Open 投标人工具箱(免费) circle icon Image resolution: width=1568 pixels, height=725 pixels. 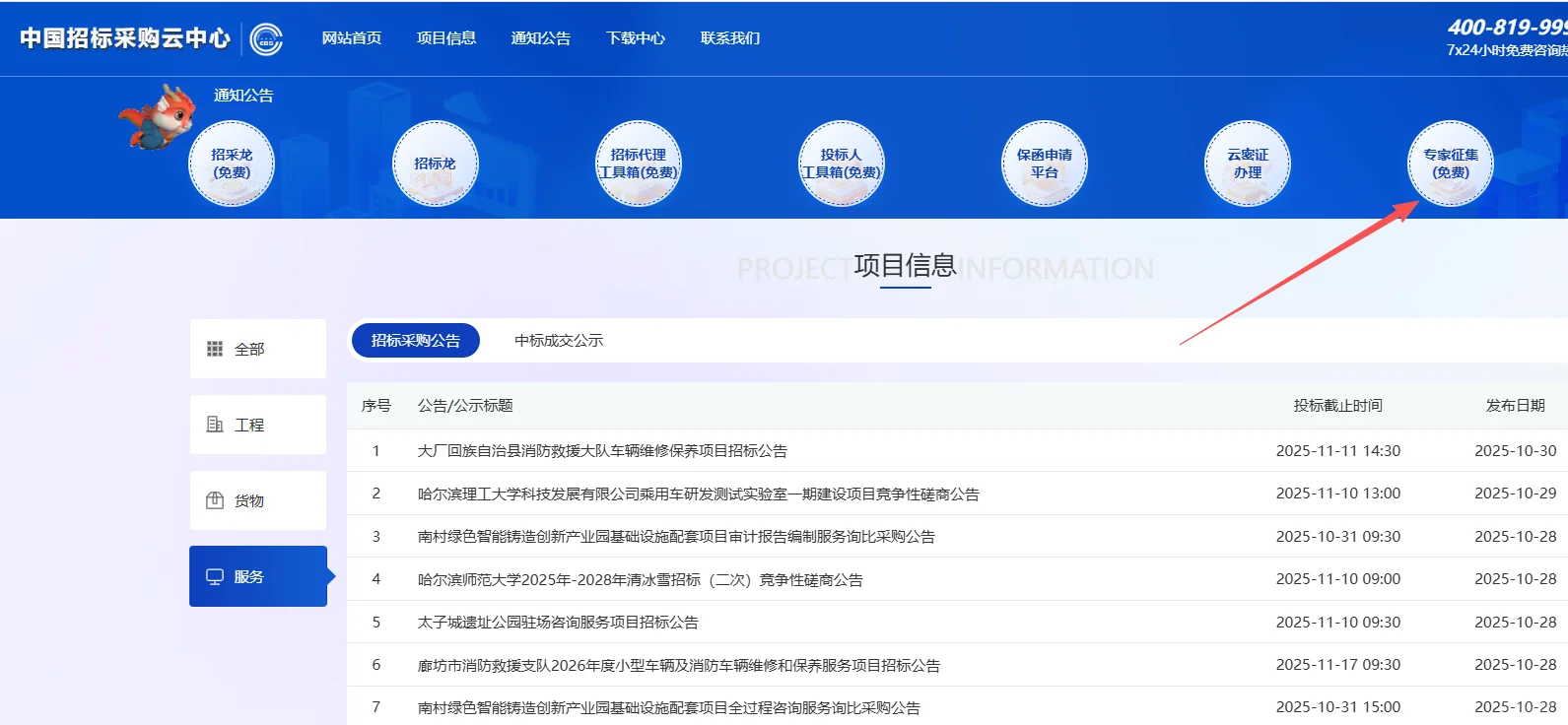842,164
